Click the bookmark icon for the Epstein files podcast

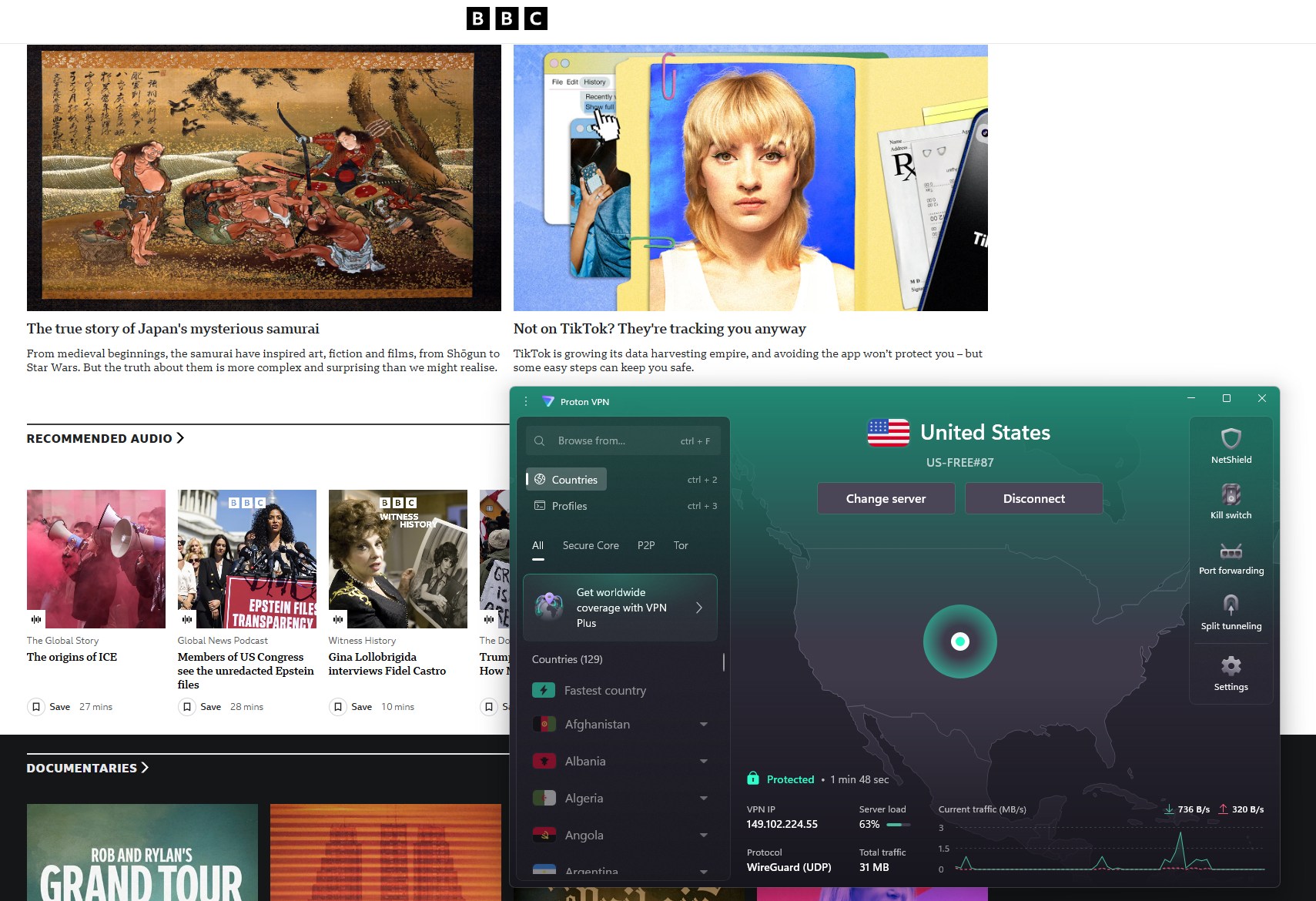(186, 707)
